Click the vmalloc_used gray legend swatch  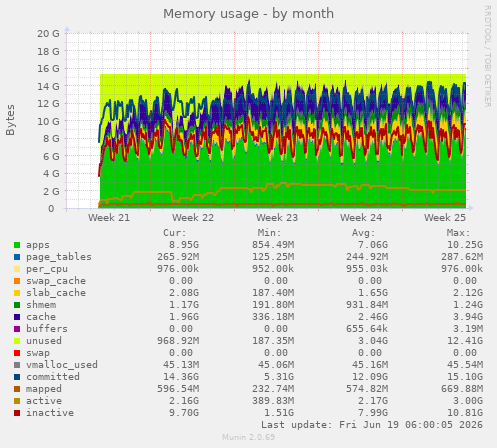(x=17, y=365)
